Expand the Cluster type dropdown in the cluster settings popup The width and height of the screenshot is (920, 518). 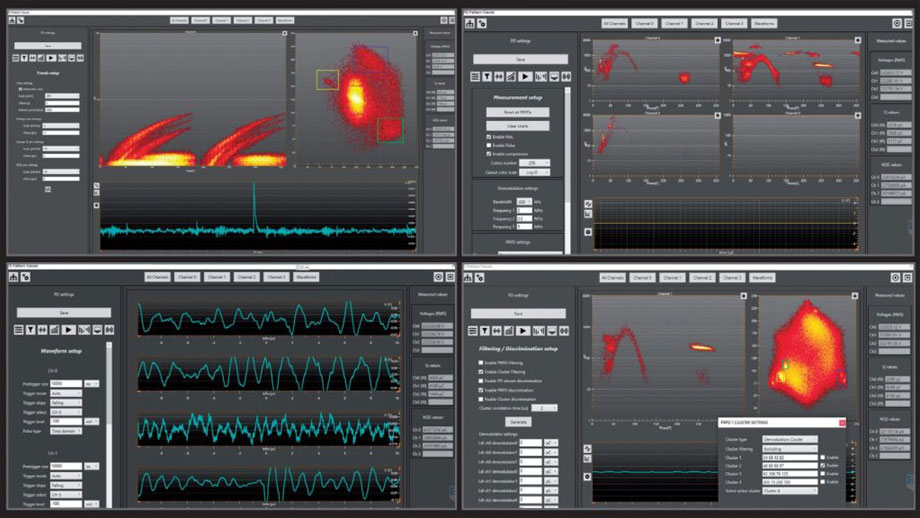click(x=789, y=439)
